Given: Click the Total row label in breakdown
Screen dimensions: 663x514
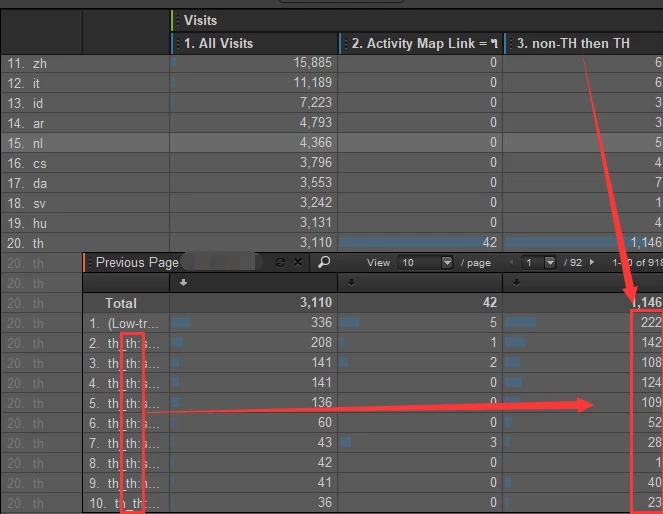Looking at the screenshot, I should pos(121,303).
